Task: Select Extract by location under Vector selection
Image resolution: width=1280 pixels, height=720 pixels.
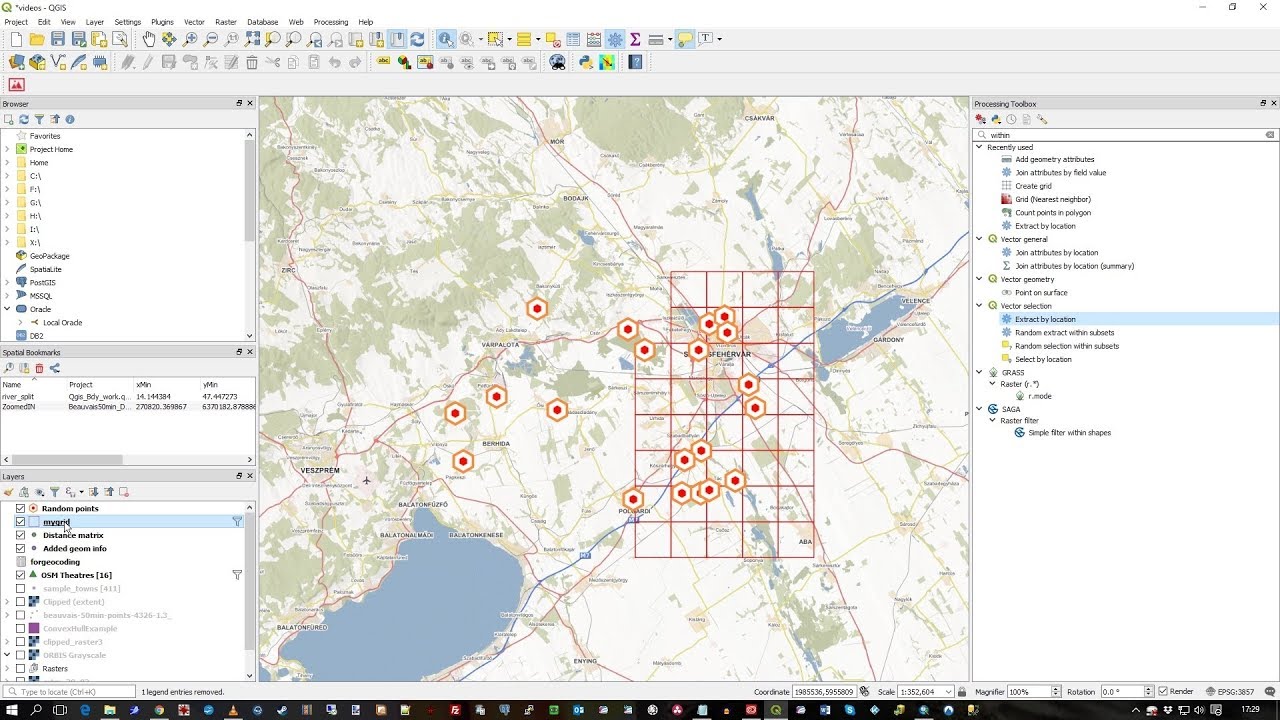Action: point(1045,319)
